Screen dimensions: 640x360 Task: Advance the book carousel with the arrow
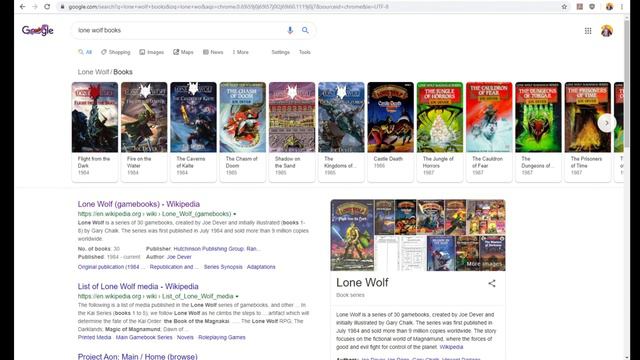pos(607,123)
